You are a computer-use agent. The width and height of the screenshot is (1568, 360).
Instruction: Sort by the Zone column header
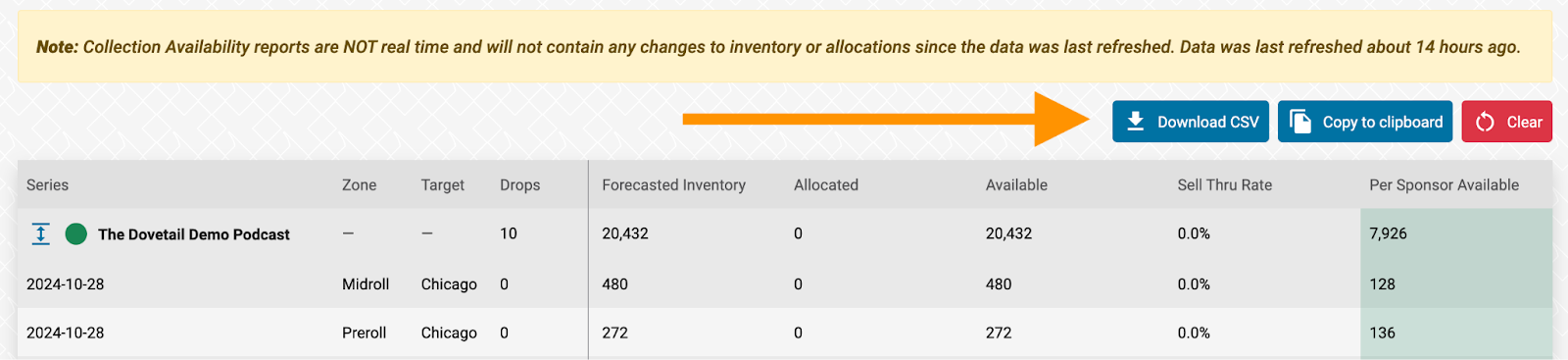[x=359, y=184]
